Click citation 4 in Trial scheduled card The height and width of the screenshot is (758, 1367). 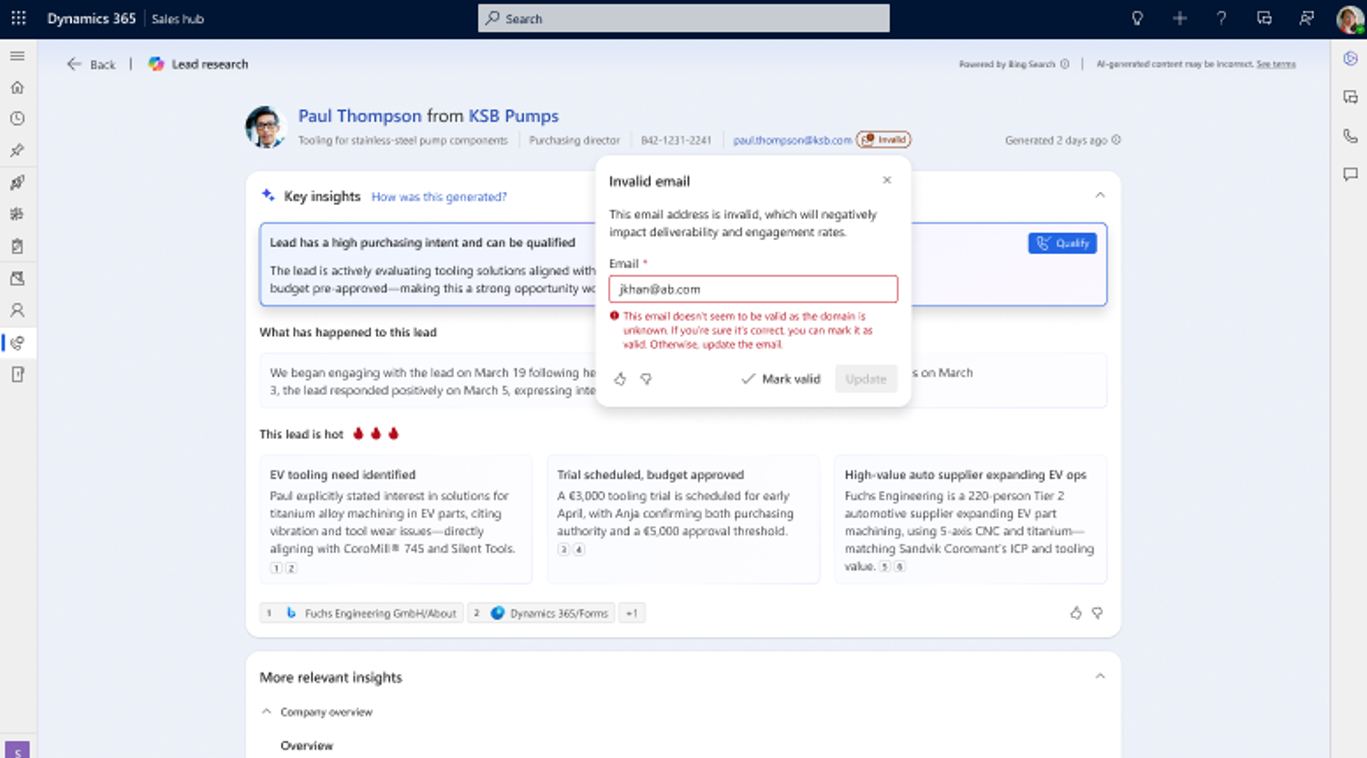coord(579,550)
